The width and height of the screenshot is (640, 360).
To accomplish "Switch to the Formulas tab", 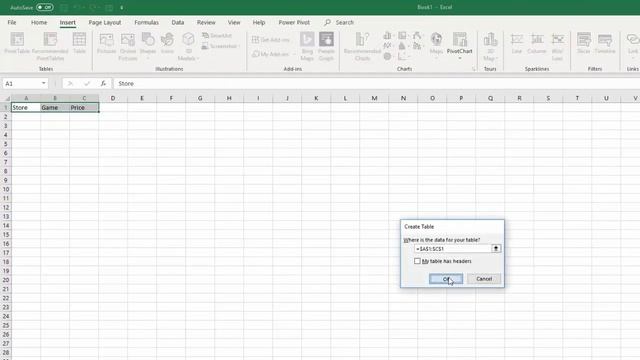I will tap(147, 22).
